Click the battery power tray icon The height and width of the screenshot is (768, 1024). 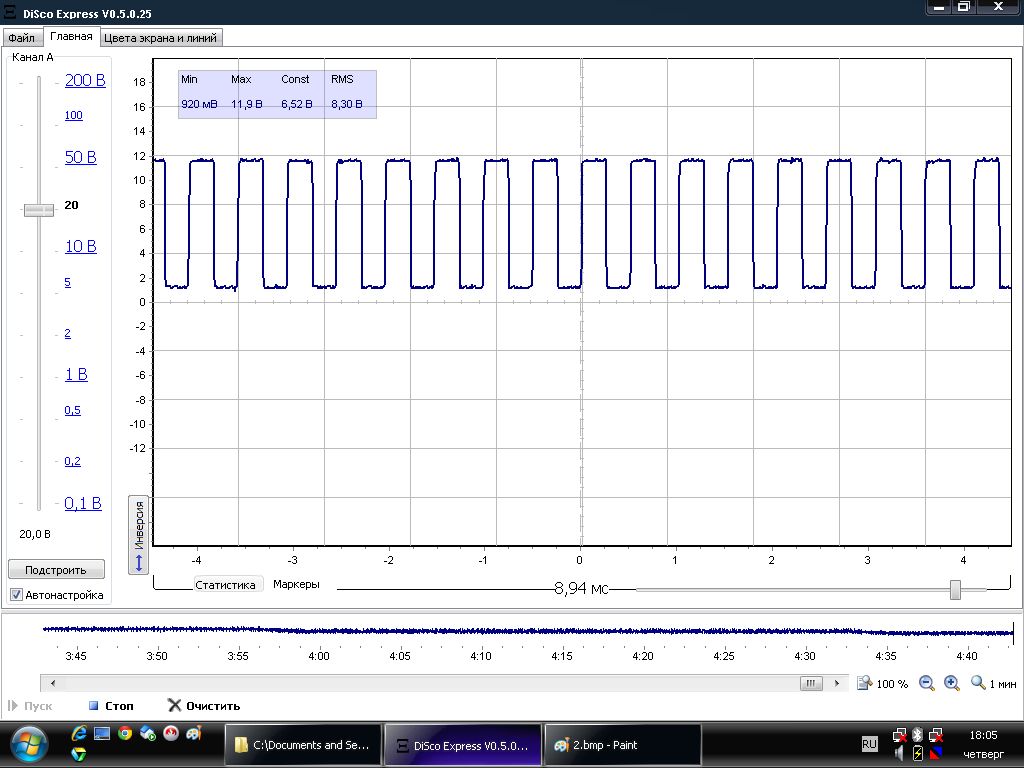(918, 753)
